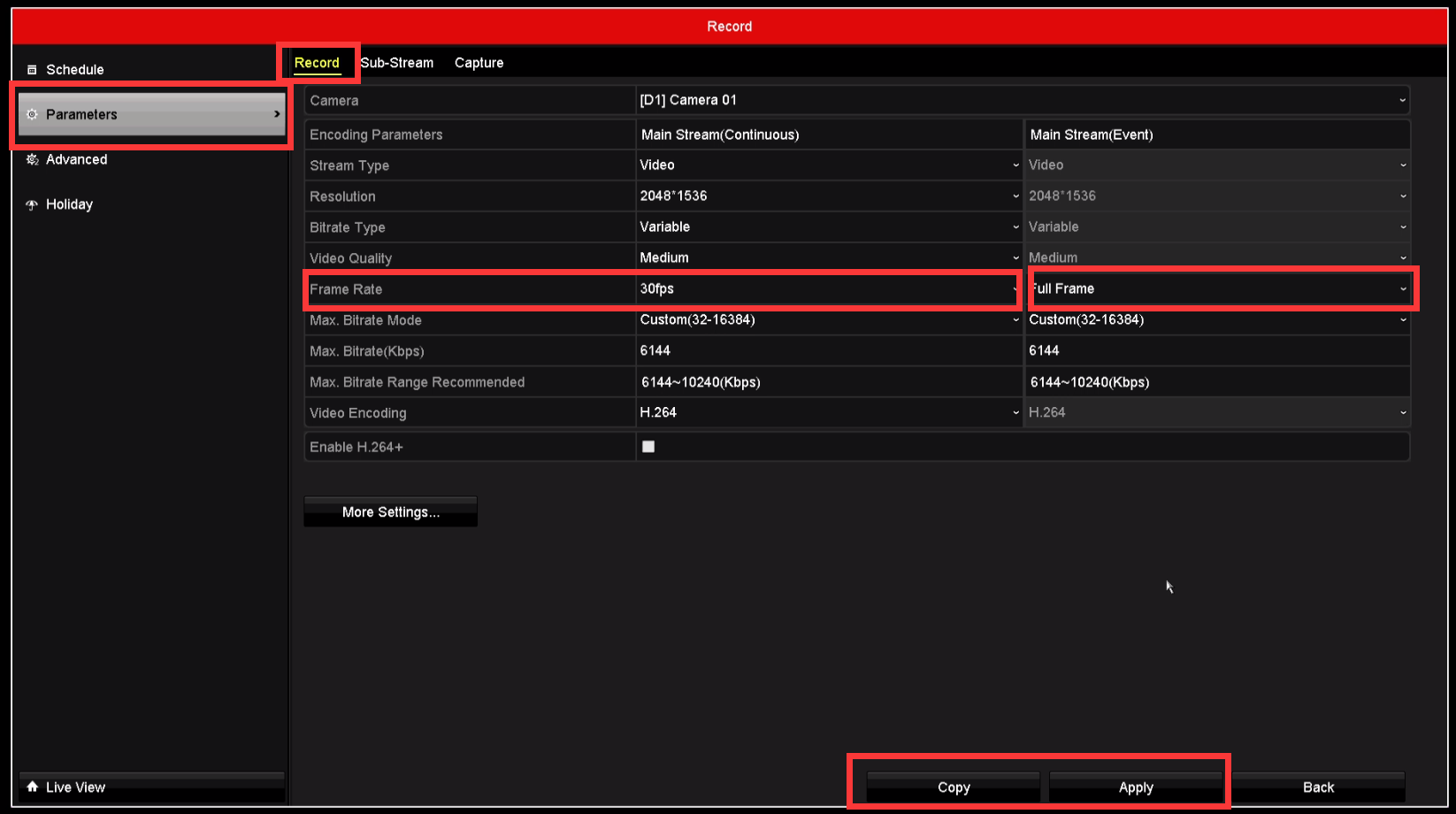
Task: Expand the continuous Video Encoding H.264 dropdown
Action: [x=829, y=413]
